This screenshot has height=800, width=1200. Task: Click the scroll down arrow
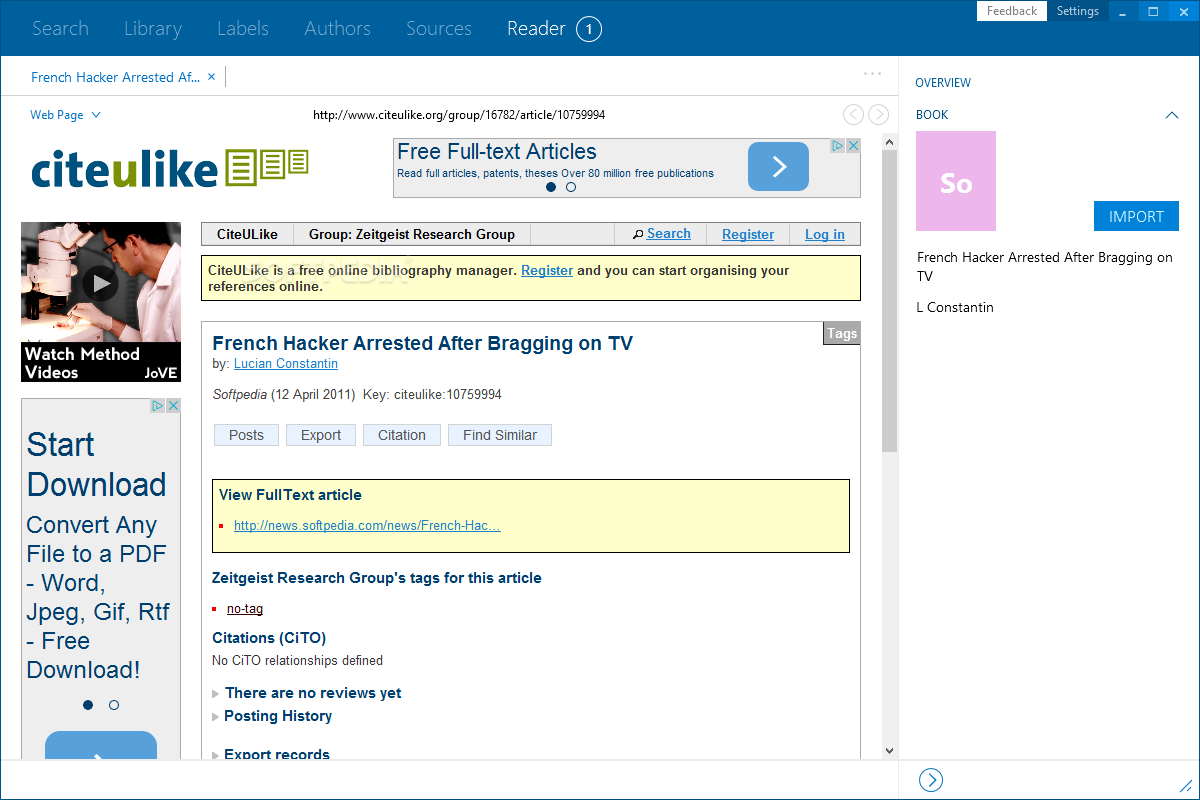pyautogui.click(x=889, y=750)
